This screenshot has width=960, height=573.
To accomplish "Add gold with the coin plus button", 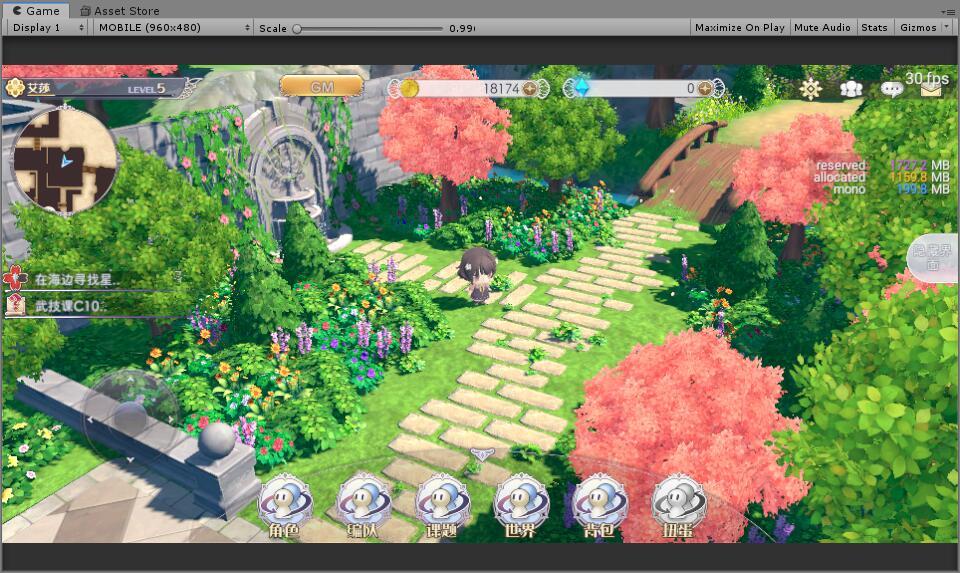I will point(530,89).
